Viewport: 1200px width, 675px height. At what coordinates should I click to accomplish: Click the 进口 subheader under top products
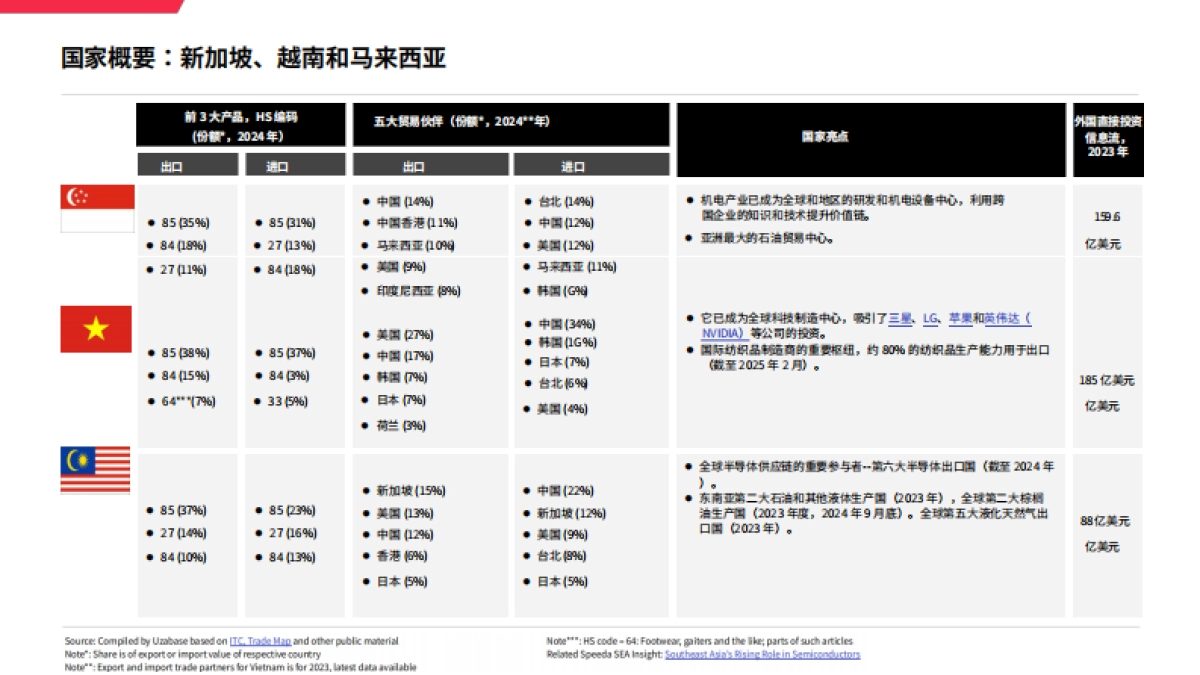point(297,166)
